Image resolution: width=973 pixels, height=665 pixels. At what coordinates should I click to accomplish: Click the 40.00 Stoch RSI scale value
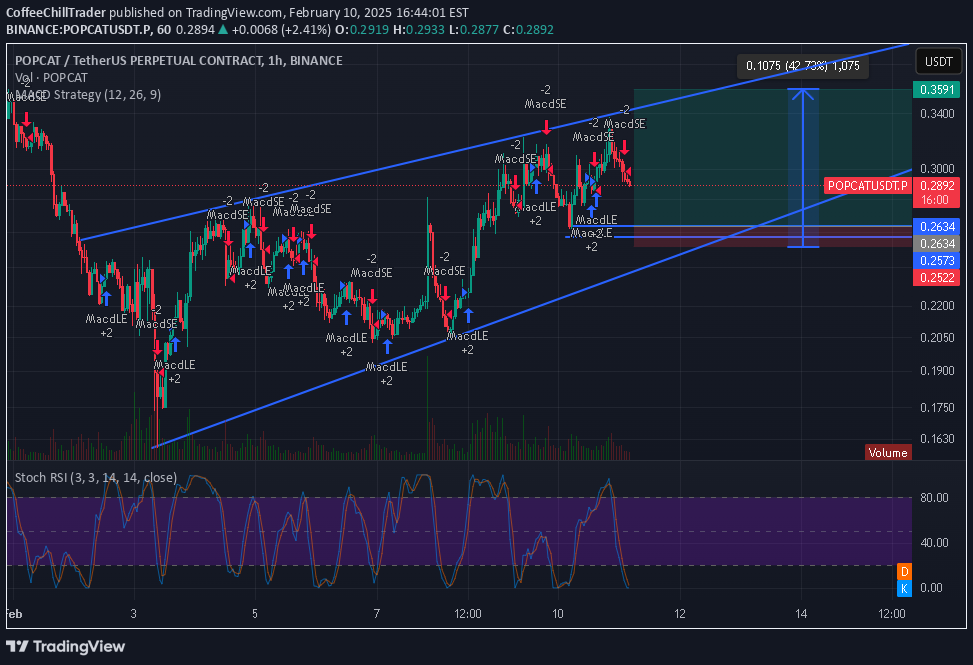pyautogui.click(x=934, y=543)
